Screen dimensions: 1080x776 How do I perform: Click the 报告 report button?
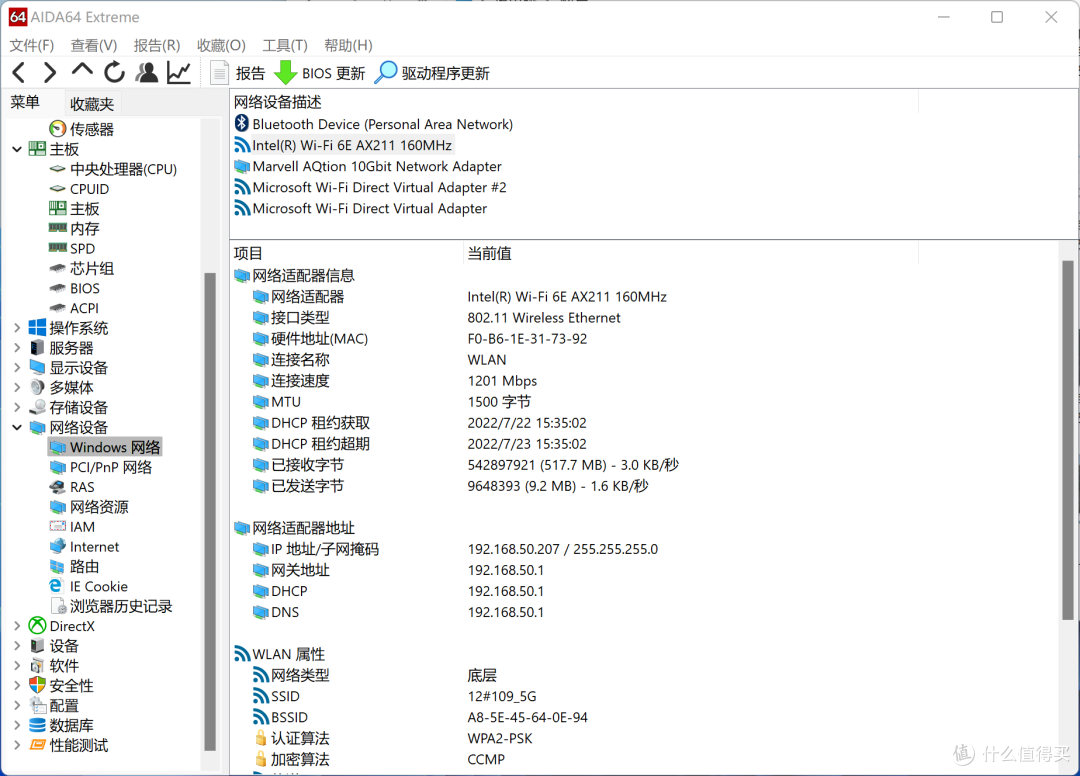point(238,73)
